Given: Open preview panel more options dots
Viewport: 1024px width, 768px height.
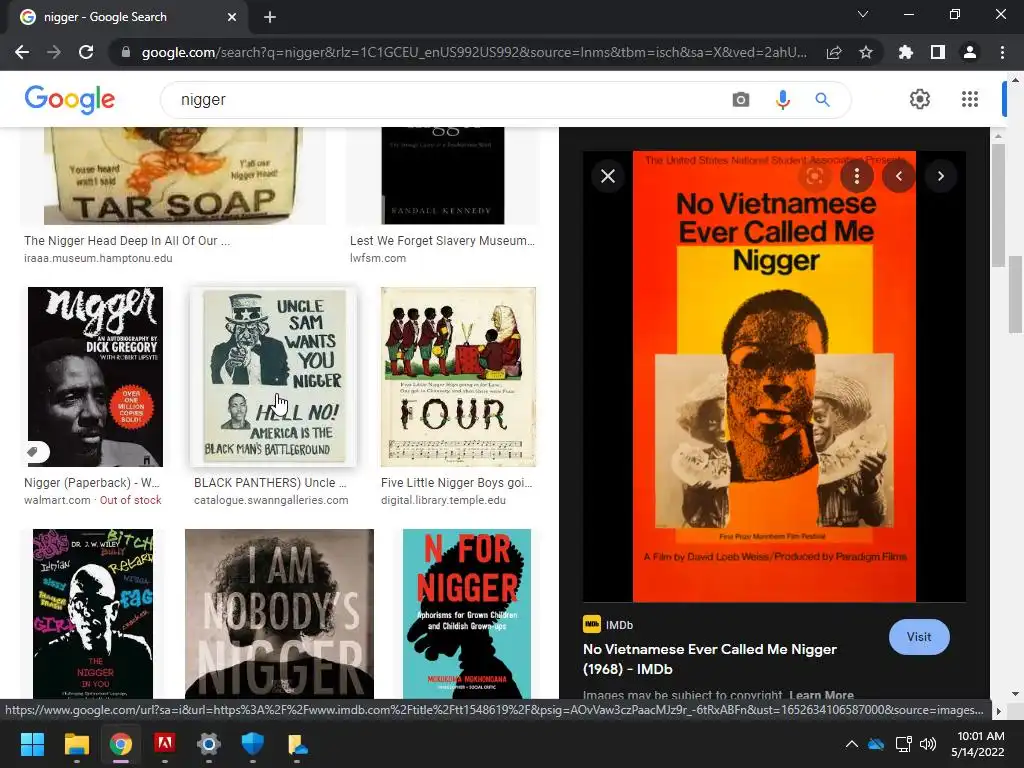Looking at the screenshot, I should pyautogui.click(x=857, y=176).
